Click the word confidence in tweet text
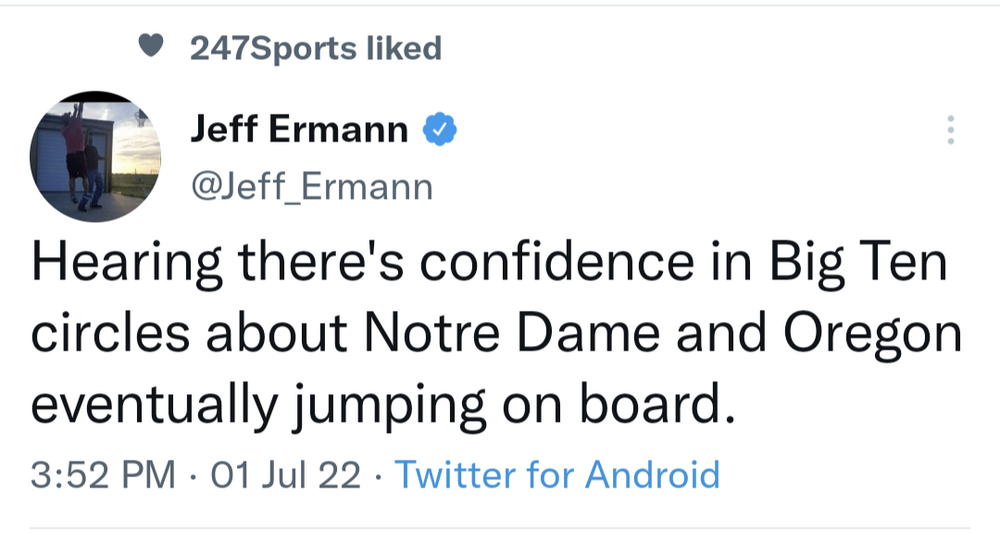Image resolution: width=1000 pixels, height=544 pixels. point(556,261)
